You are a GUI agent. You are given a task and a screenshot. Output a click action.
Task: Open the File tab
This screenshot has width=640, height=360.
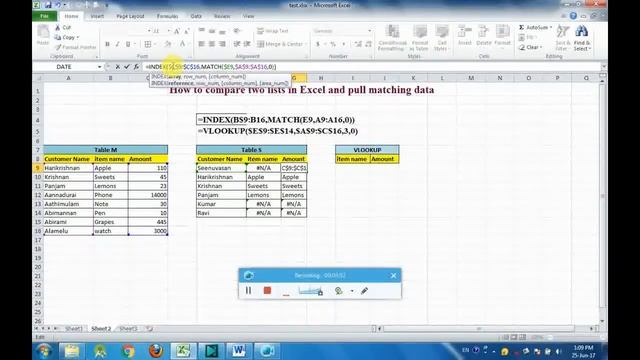pyautogui.click(x=44, y=16)
